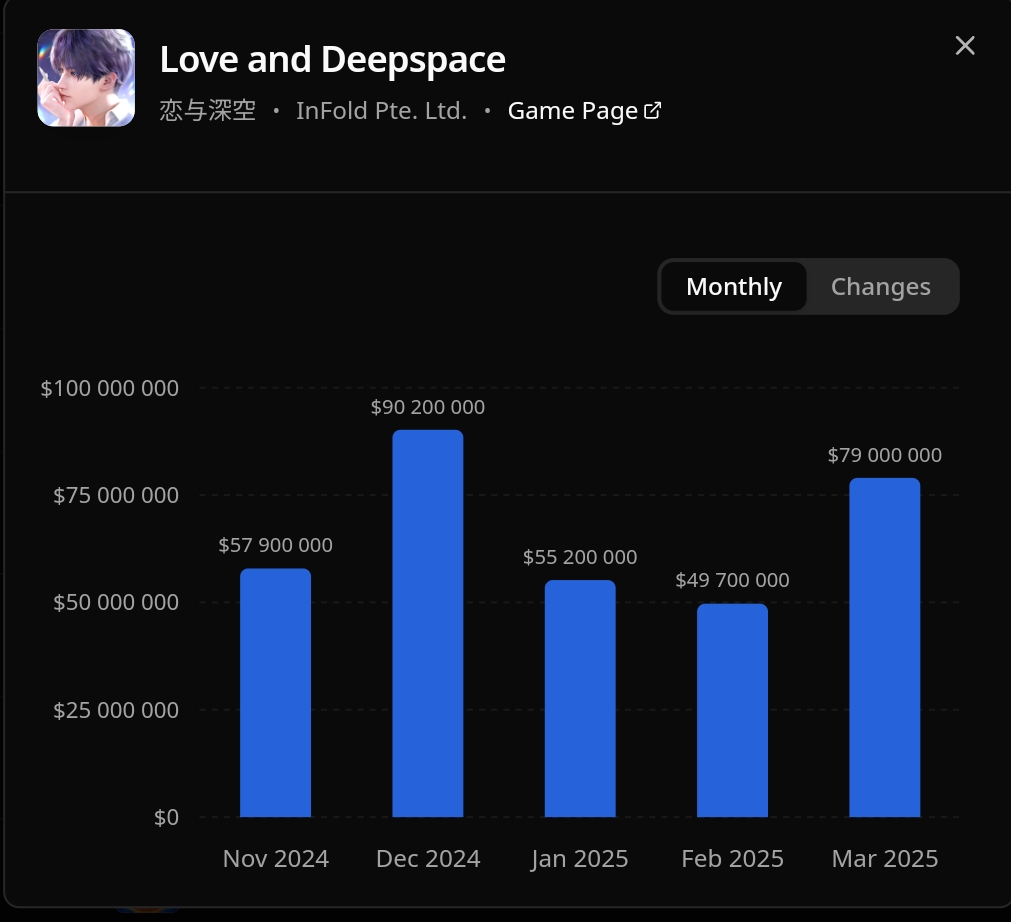The height and width of the screenshot is (922, 1011).
Task: Click the Jan 2025 axis label
Action: pos(580,859)
